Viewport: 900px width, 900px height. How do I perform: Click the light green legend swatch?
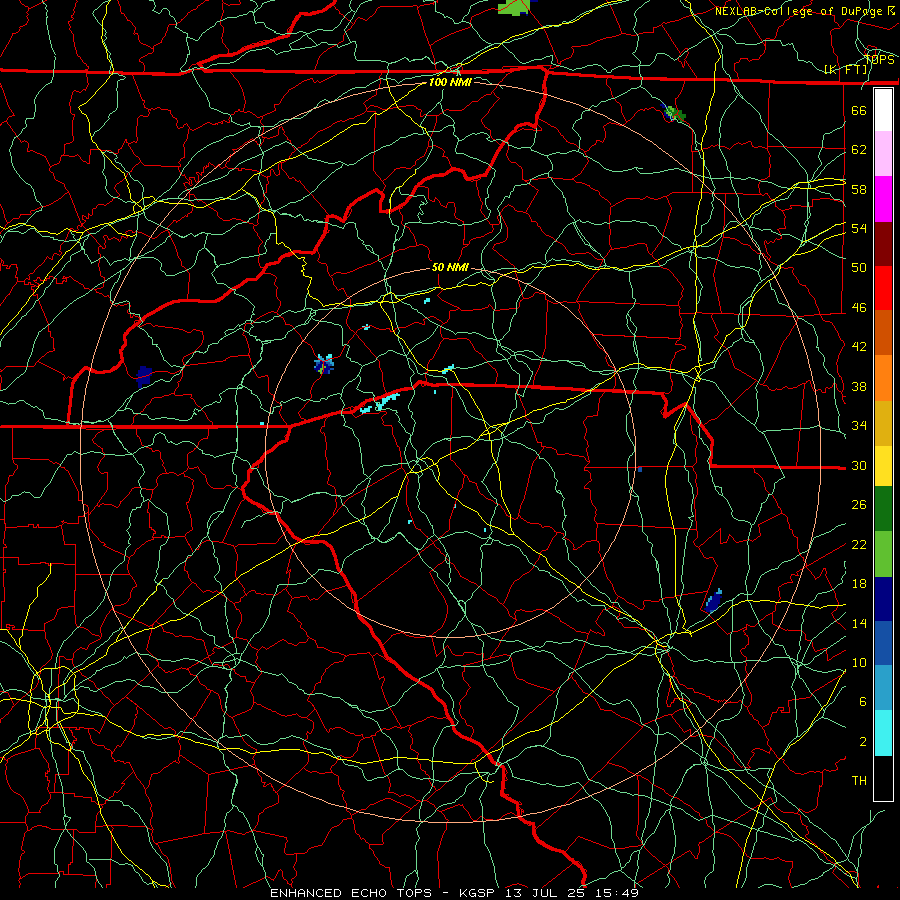click(883, 553)
